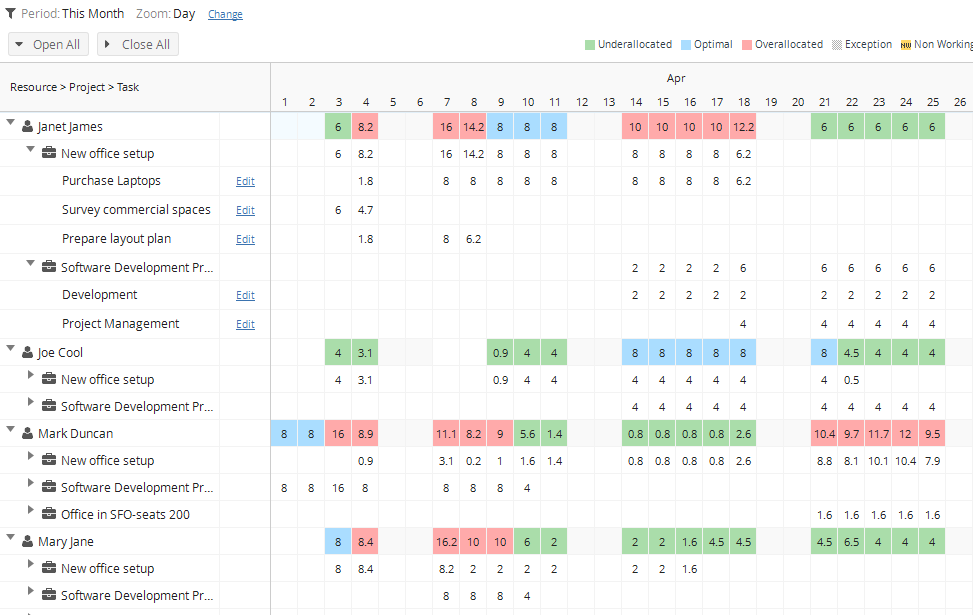973x615 pixels.
Task: Click Mark Duncan person icon
Action: (x=27, y=433)
